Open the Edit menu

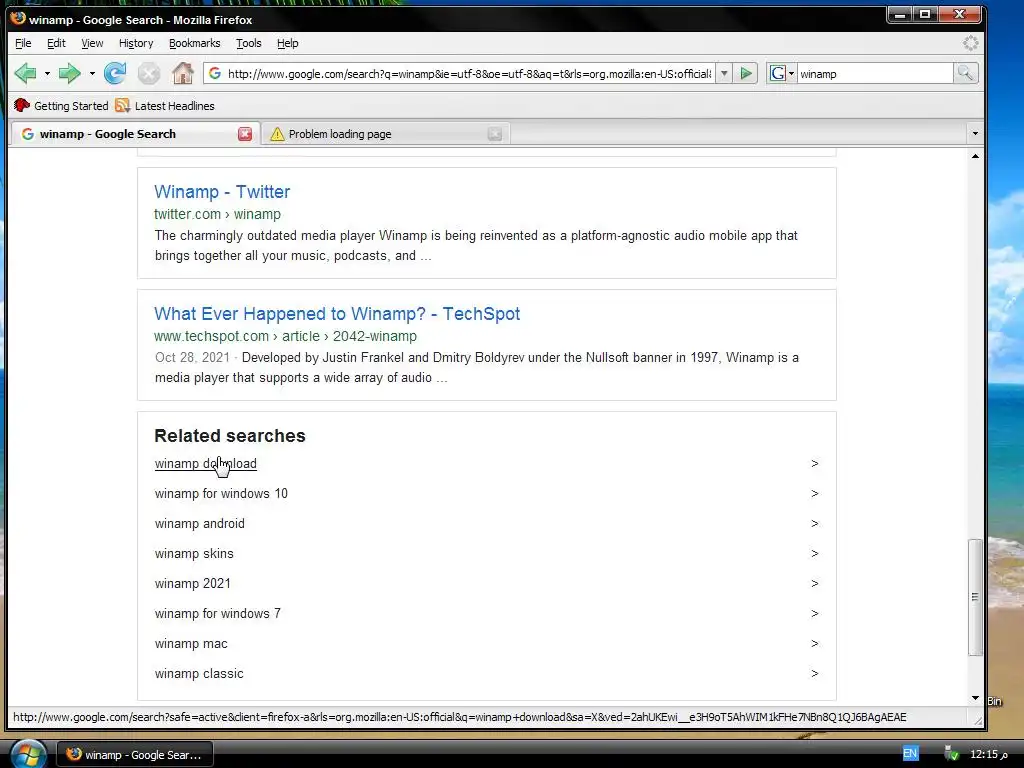tap(56, 43)
